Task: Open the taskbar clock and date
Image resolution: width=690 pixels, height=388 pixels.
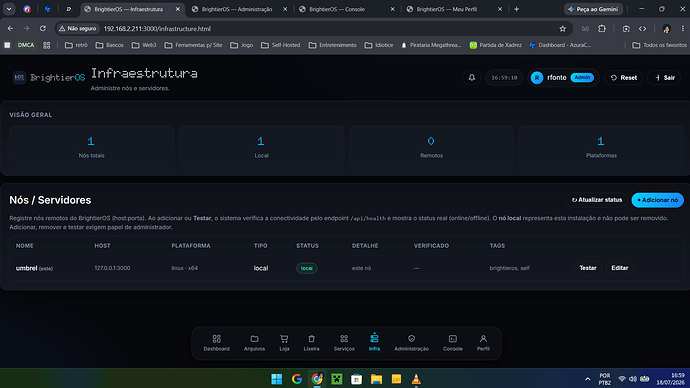Action: 671,379
